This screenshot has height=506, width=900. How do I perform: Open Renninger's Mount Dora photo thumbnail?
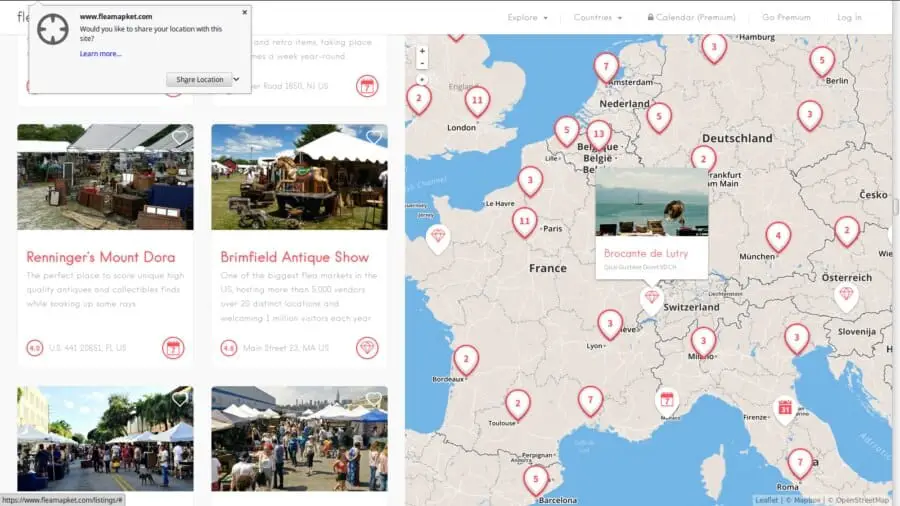(x=105, y=177)
